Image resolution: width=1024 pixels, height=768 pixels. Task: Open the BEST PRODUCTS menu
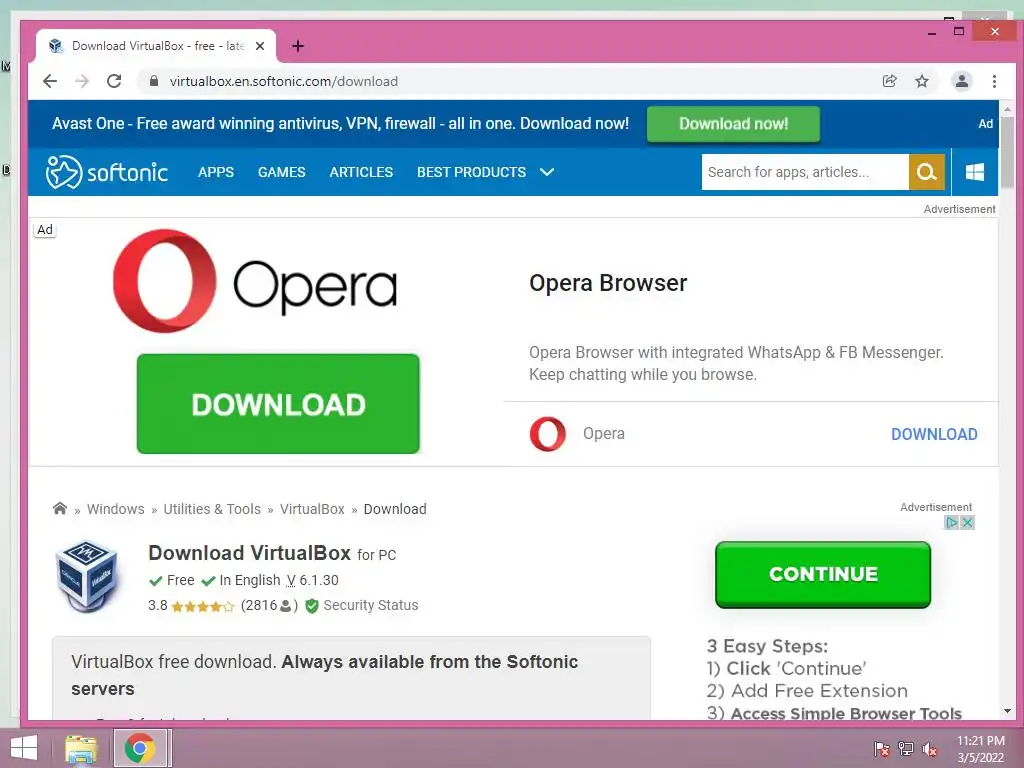(x=472, y=172)
